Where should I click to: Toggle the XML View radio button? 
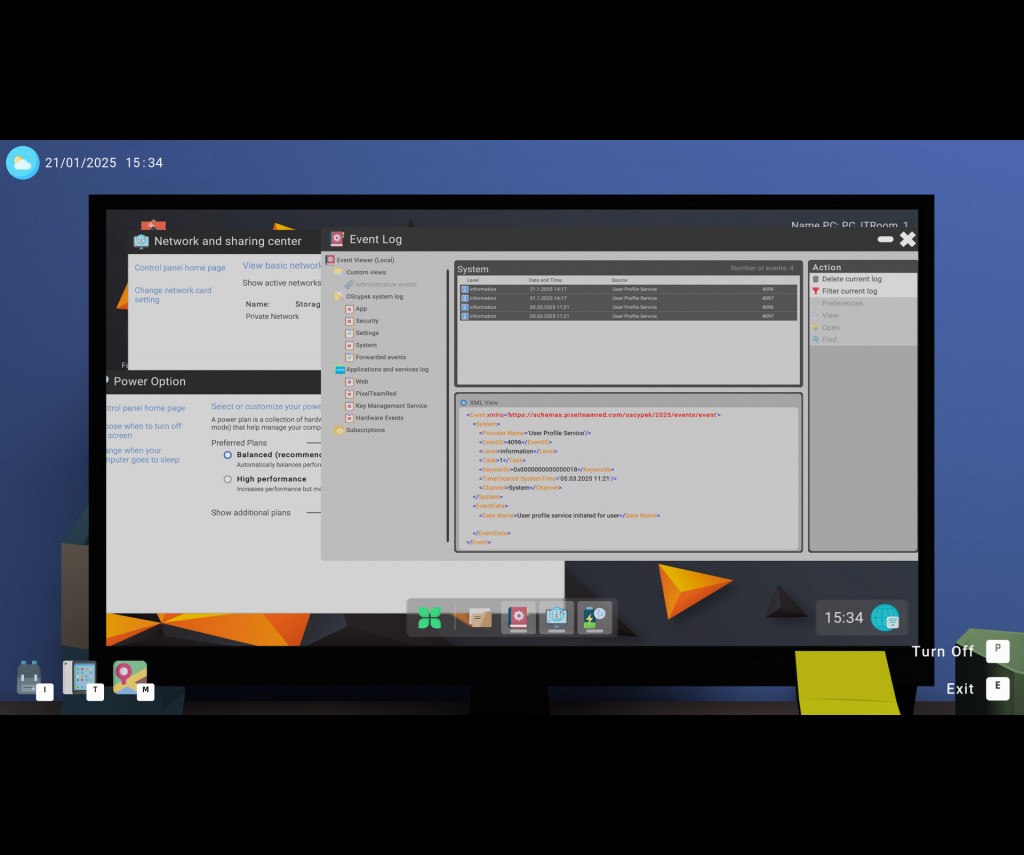pyautogui.click(x=464, y=402)
